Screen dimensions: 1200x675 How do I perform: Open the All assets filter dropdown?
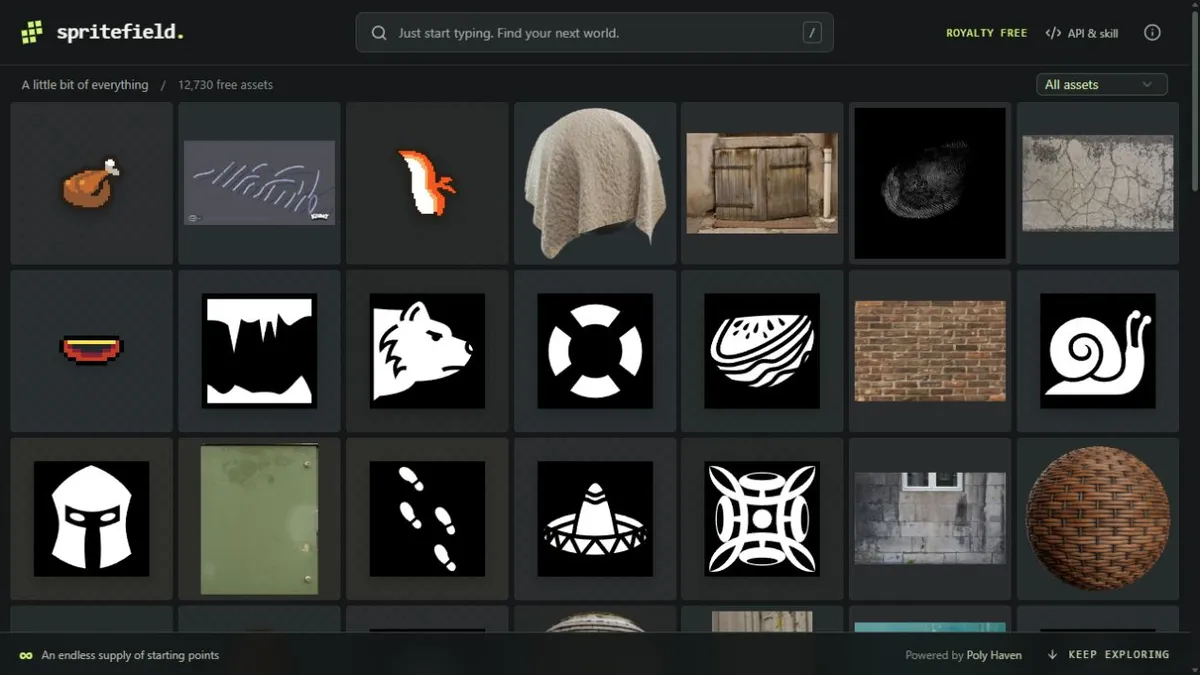pyautogui.click(x=1101, y=85)
